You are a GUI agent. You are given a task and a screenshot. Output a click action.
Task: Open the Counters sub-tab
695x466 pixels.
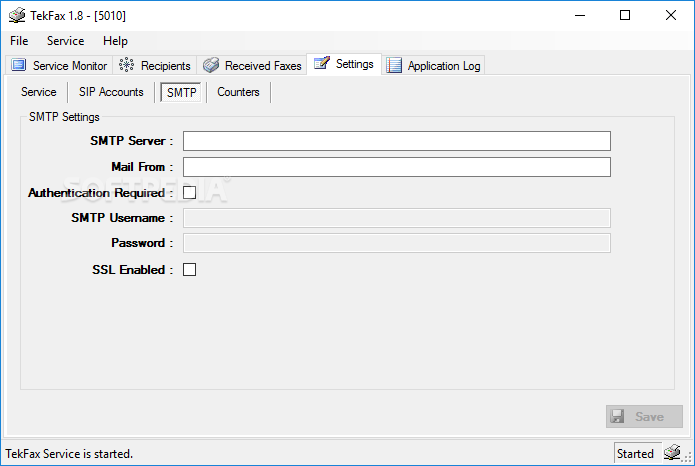[238, 92]
